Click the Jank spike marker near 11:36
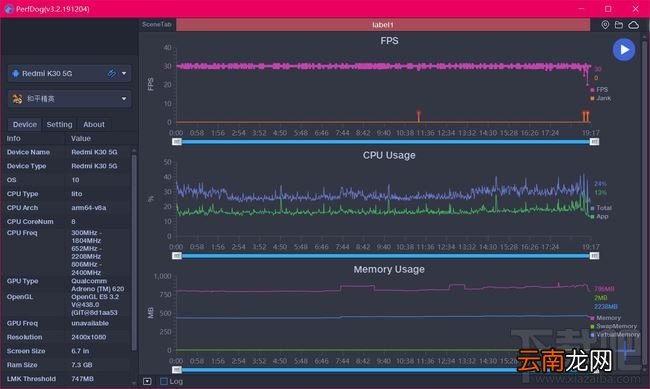 419,117
